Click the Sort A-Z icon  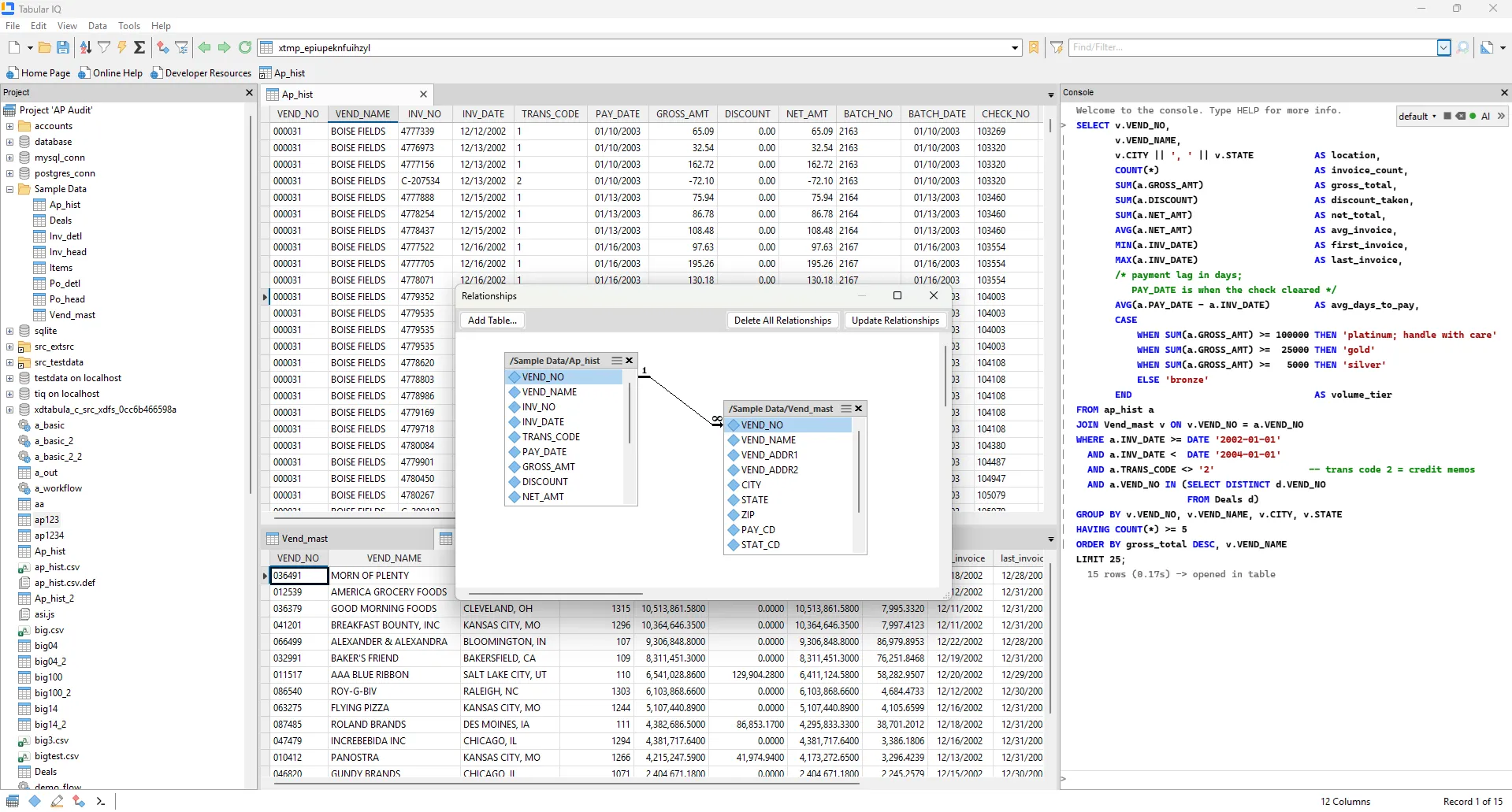[x=86, y=47]
